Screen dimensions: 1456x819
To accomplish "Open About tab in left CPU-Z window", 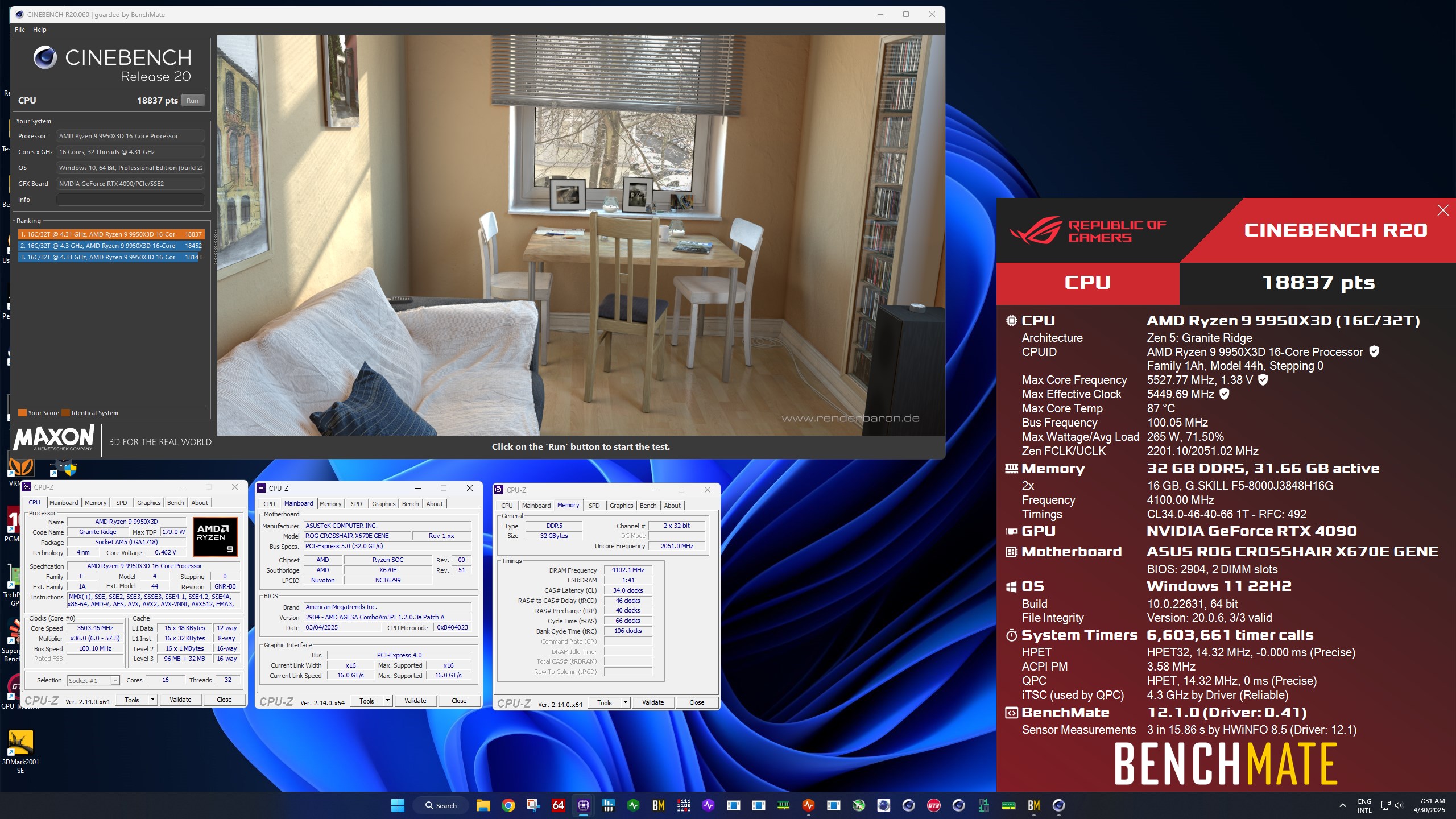I will tap(200, 503).
